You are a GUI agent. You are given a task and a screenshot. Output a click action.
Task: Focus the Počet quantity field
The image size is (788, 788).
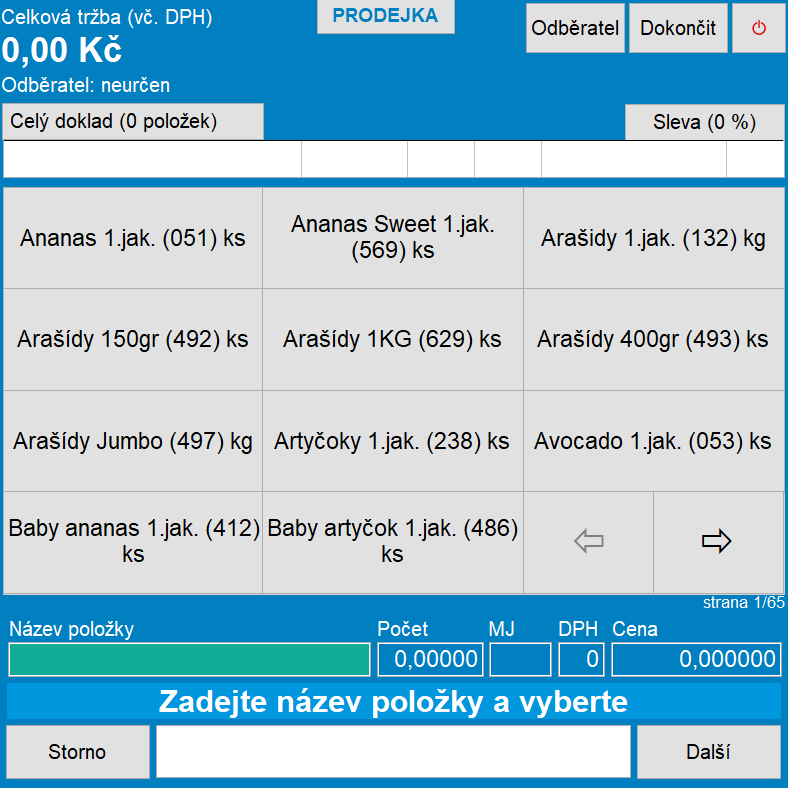[430, 659]
